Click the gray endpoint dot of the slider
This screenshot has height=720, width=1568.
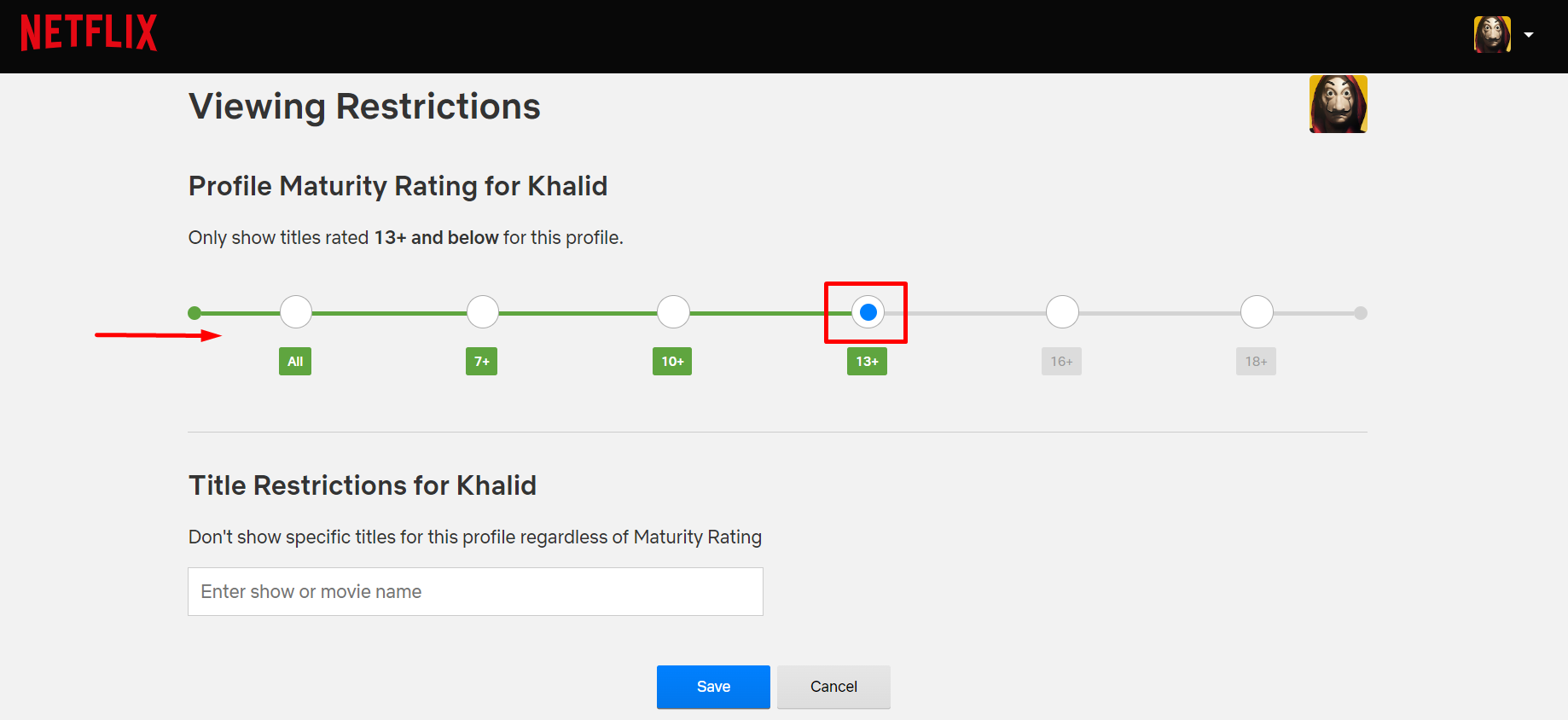tap(1360, 312)
